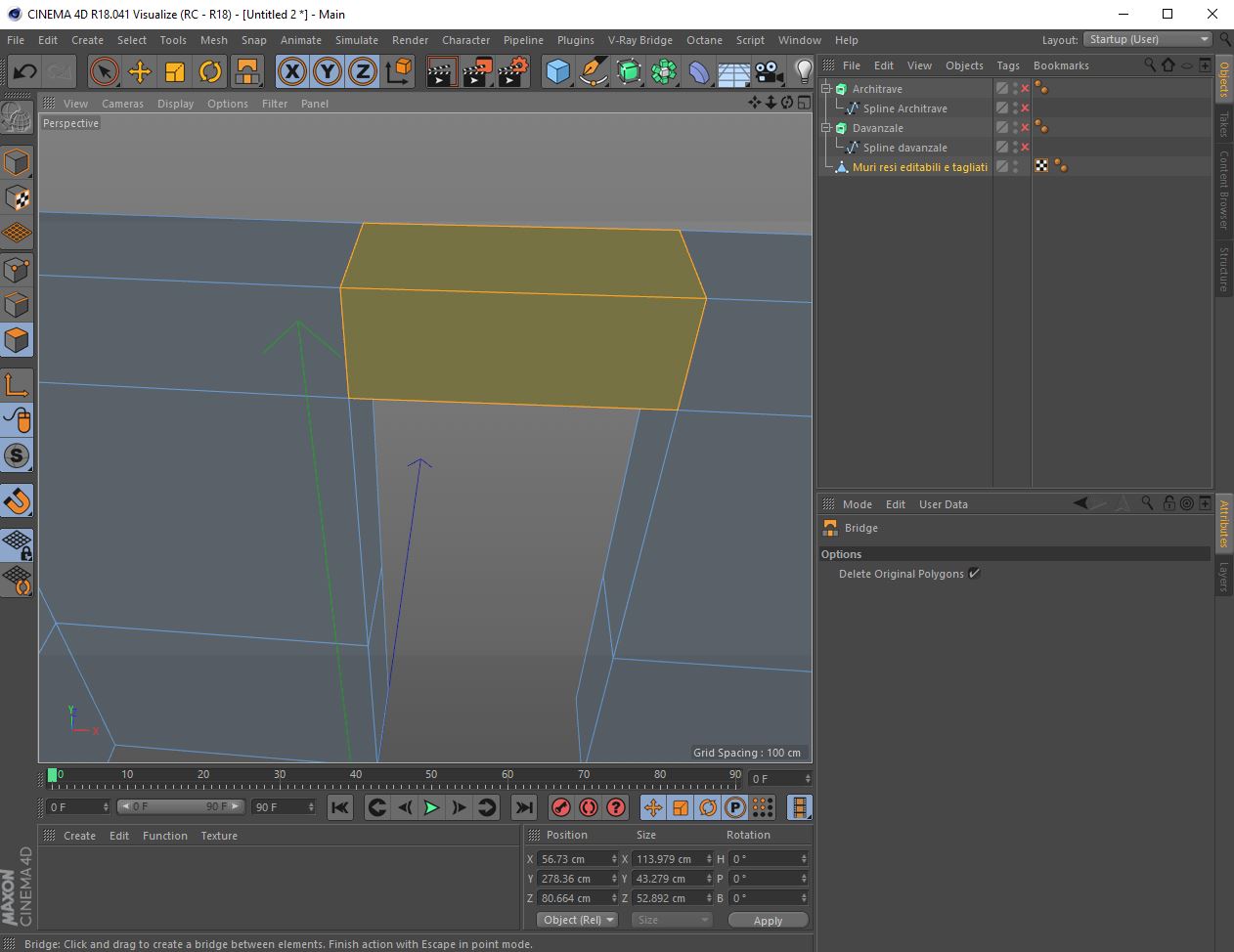Click the Render to Picture Viewer icon

pos(476,71)
